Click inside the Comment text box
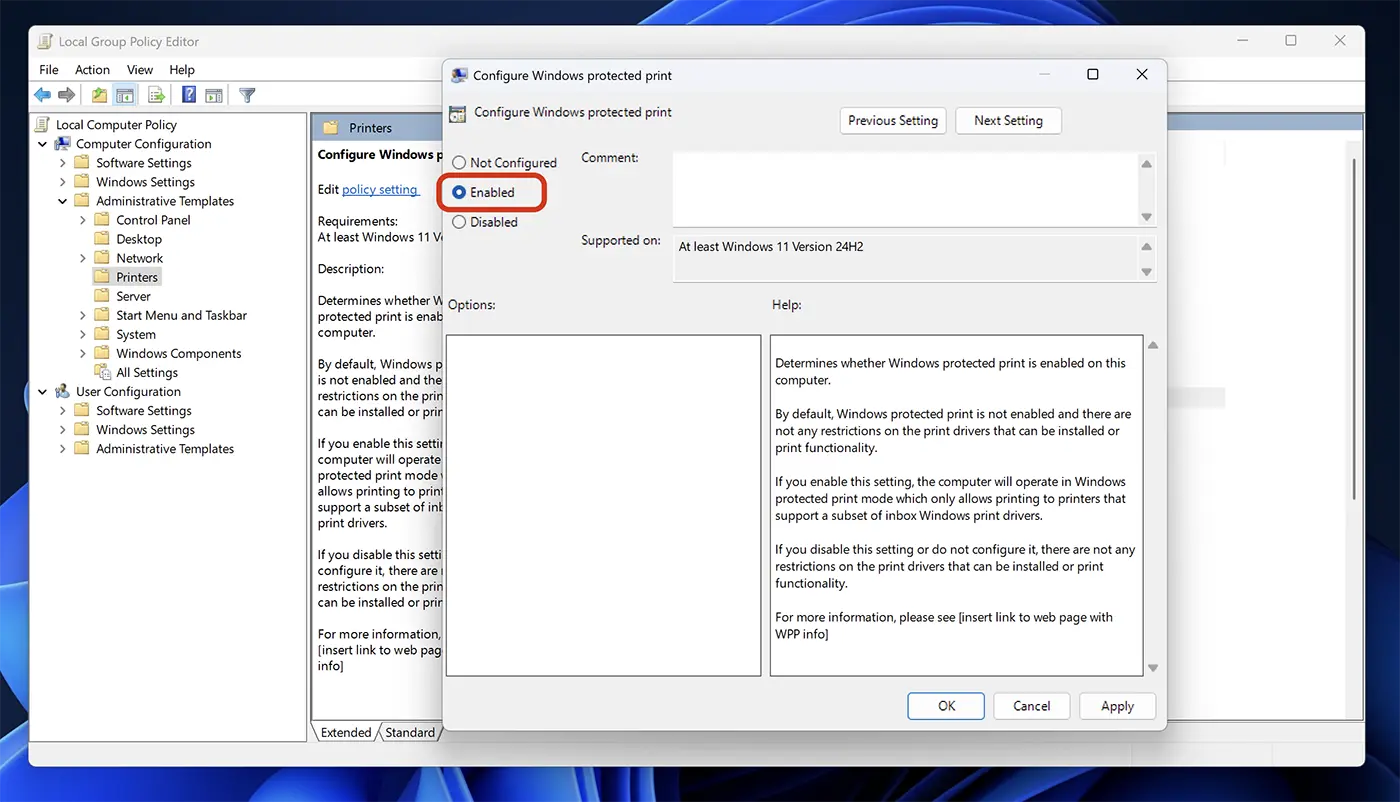Viewport: 1400px width, 802px height. coord(905,189)
